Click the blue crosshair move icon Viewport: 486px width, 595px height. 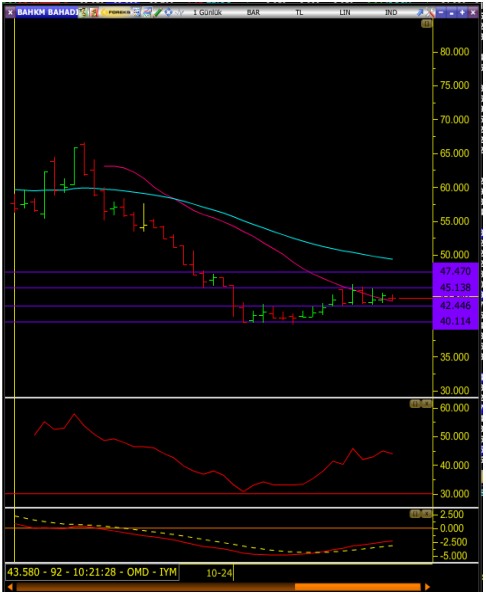tap(168, 12)
